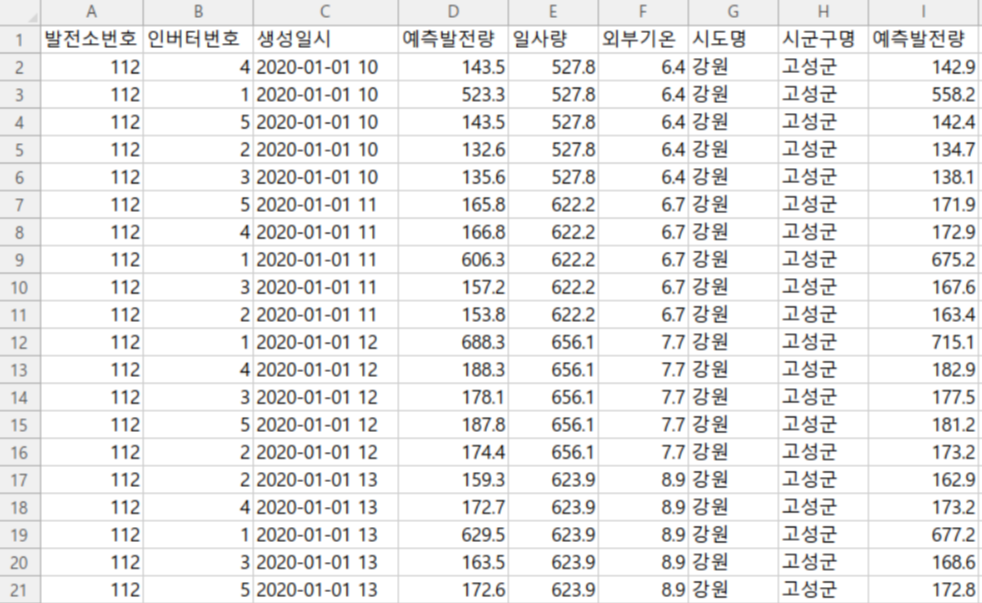Select cell with value 523.3
This screenshot has height=603, width=982.
click(x=453, y=95)
